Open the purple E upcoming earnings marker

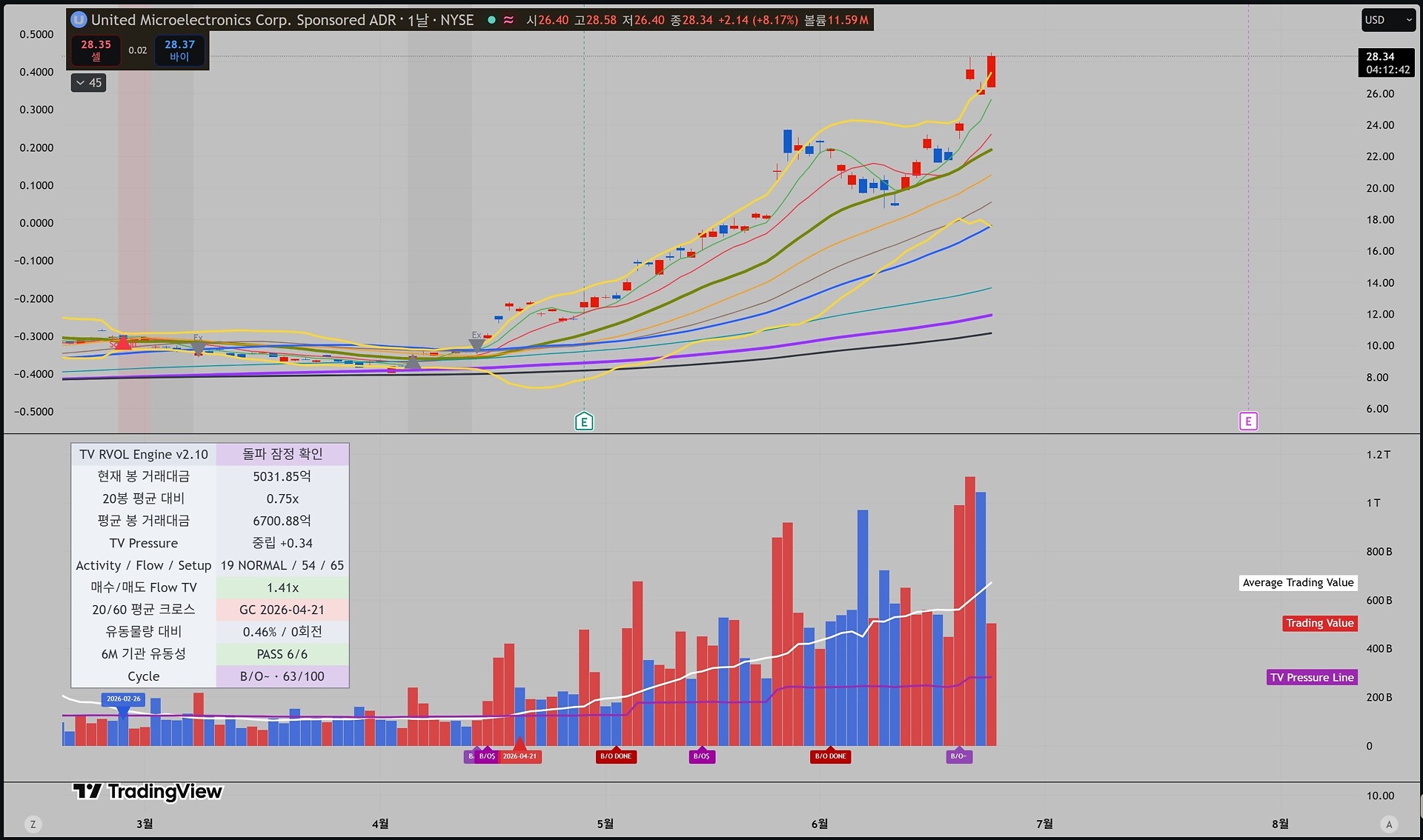(1248, 421)
